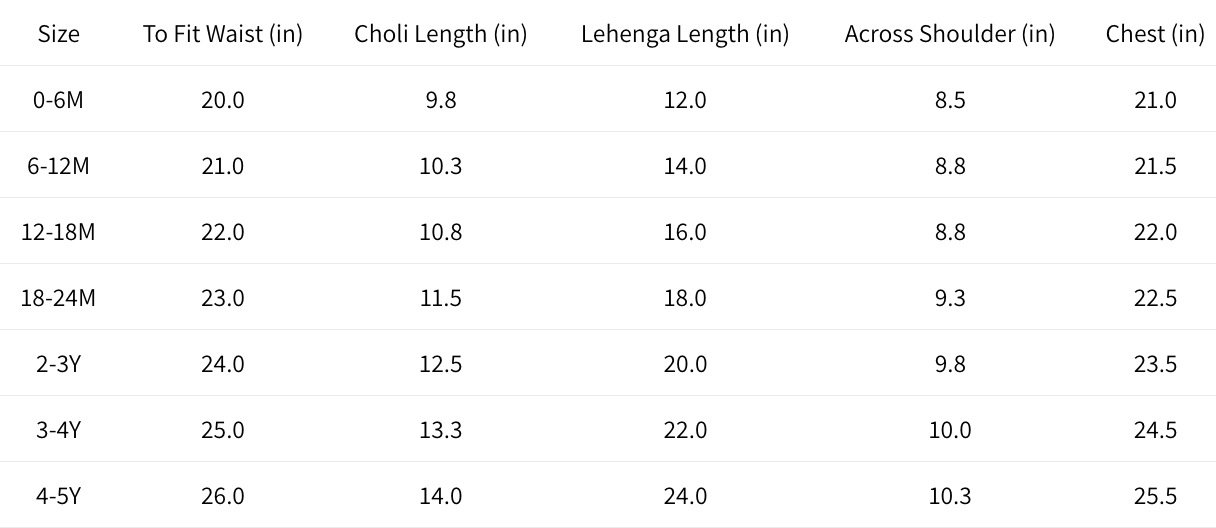Select the 12-18M size row label
Viewport: 1216px width, 528px height.
click(58, 232)
